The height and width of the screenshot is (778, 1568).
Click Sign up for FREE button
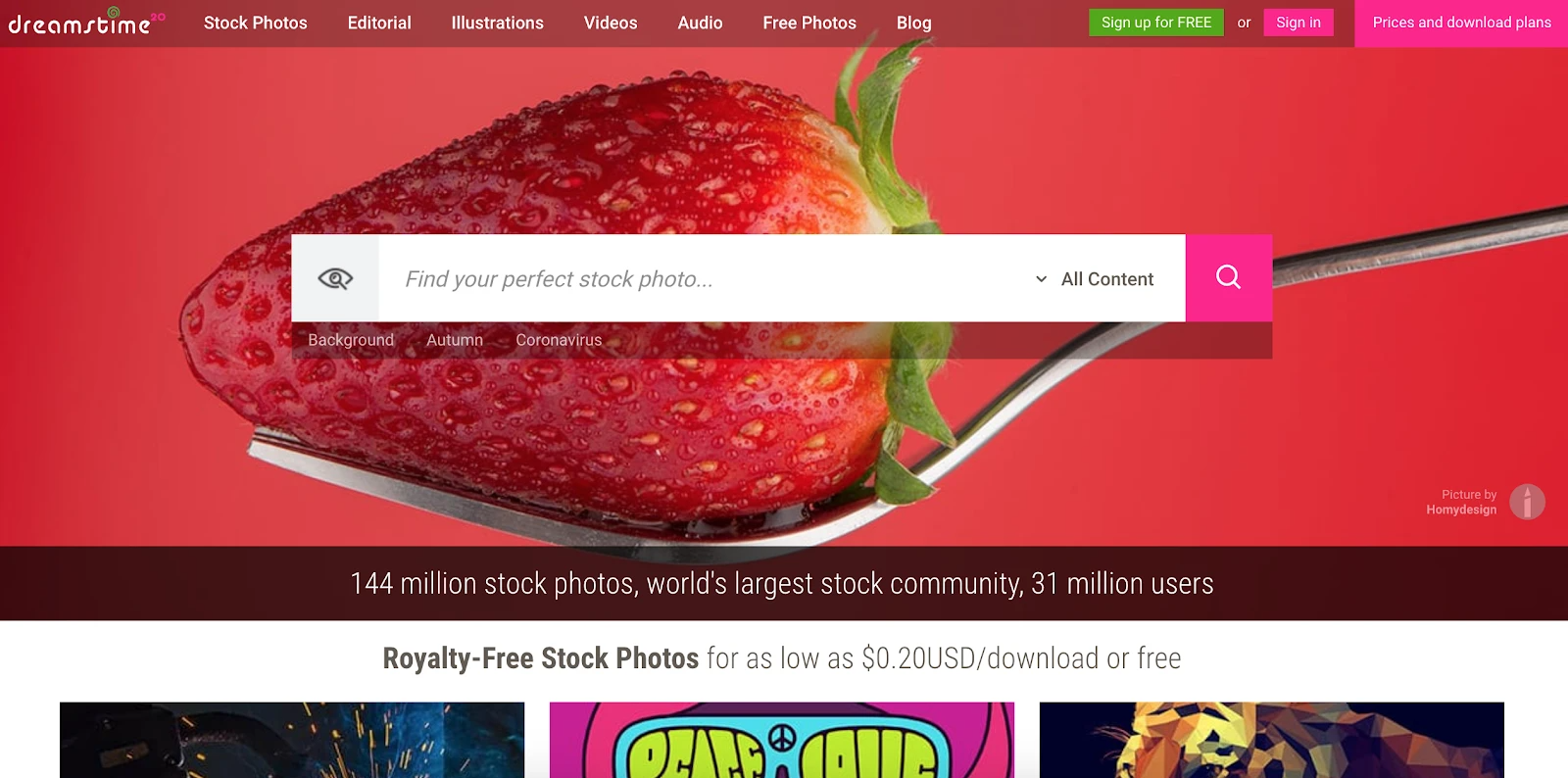pyautogui.click(x=1156, y=23)
